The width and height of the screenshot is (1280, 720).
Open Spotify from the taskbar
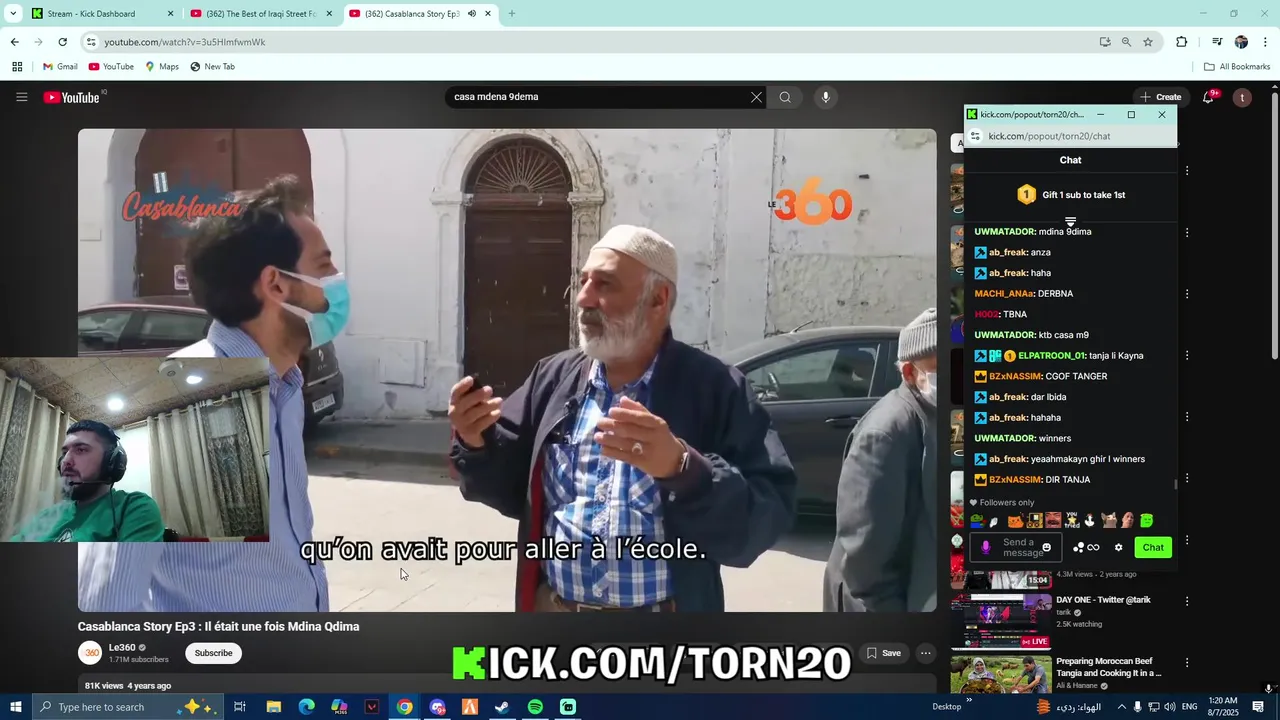click(535, 707)
